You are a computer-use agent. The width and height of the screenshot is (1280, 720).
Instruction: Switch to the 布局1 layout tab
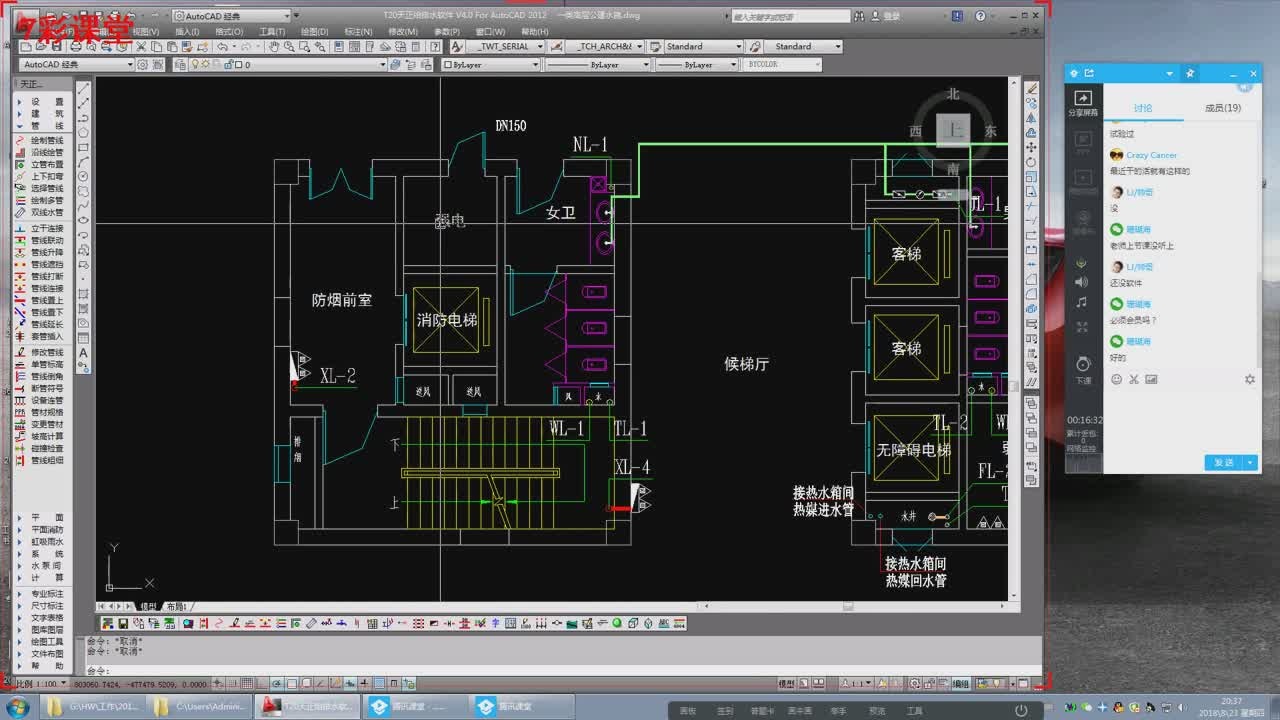pos(177,606)
